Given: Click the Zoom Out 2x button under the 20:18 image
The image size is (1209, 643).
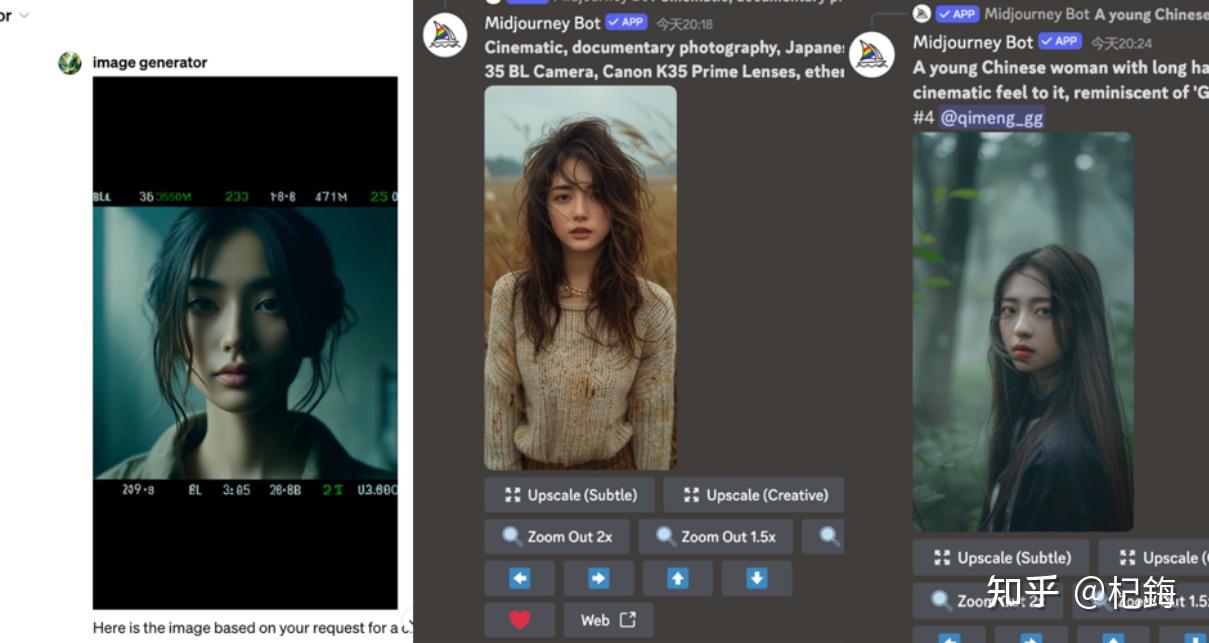Looking at the screenshot, I should coord(557,537).
